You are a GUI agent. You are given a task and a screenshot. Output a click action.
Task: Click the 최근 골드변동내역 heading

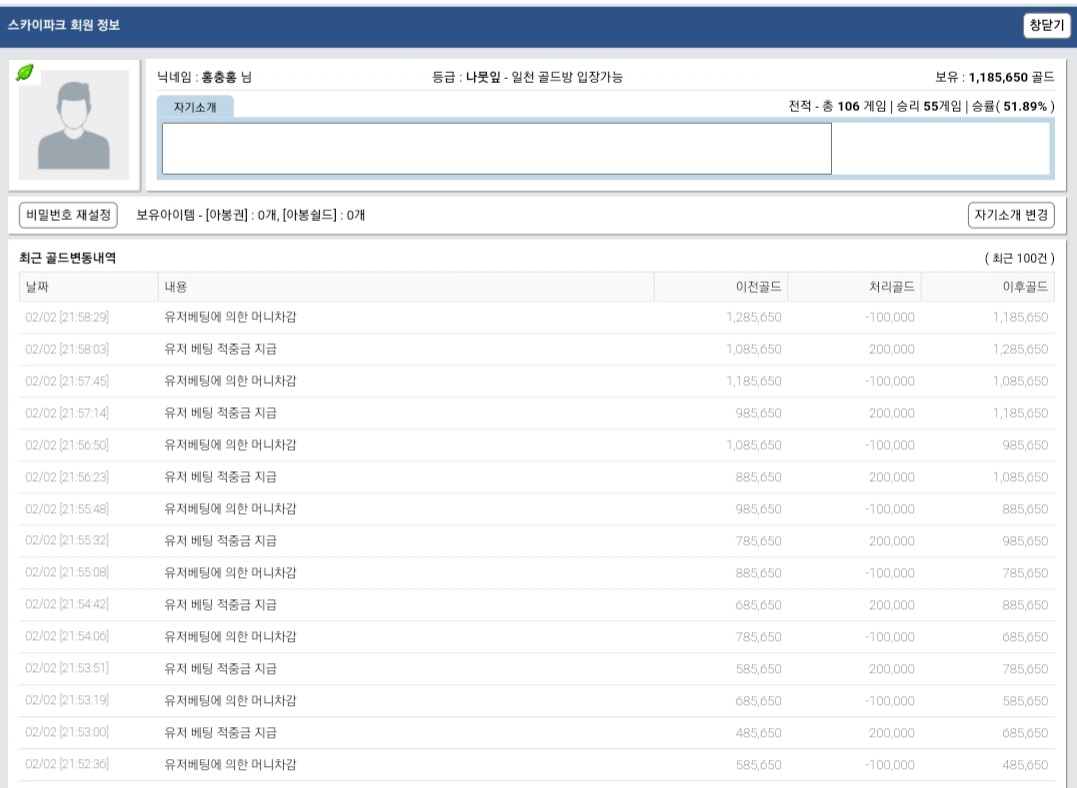[67, 258]
